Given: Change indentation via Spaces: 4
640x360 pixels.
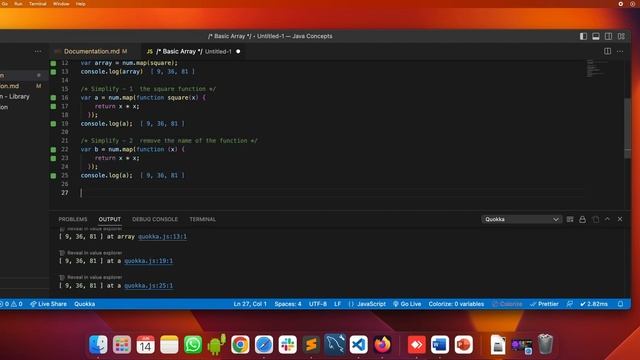Looking at the screenshot, I should (x=288, y=304).
